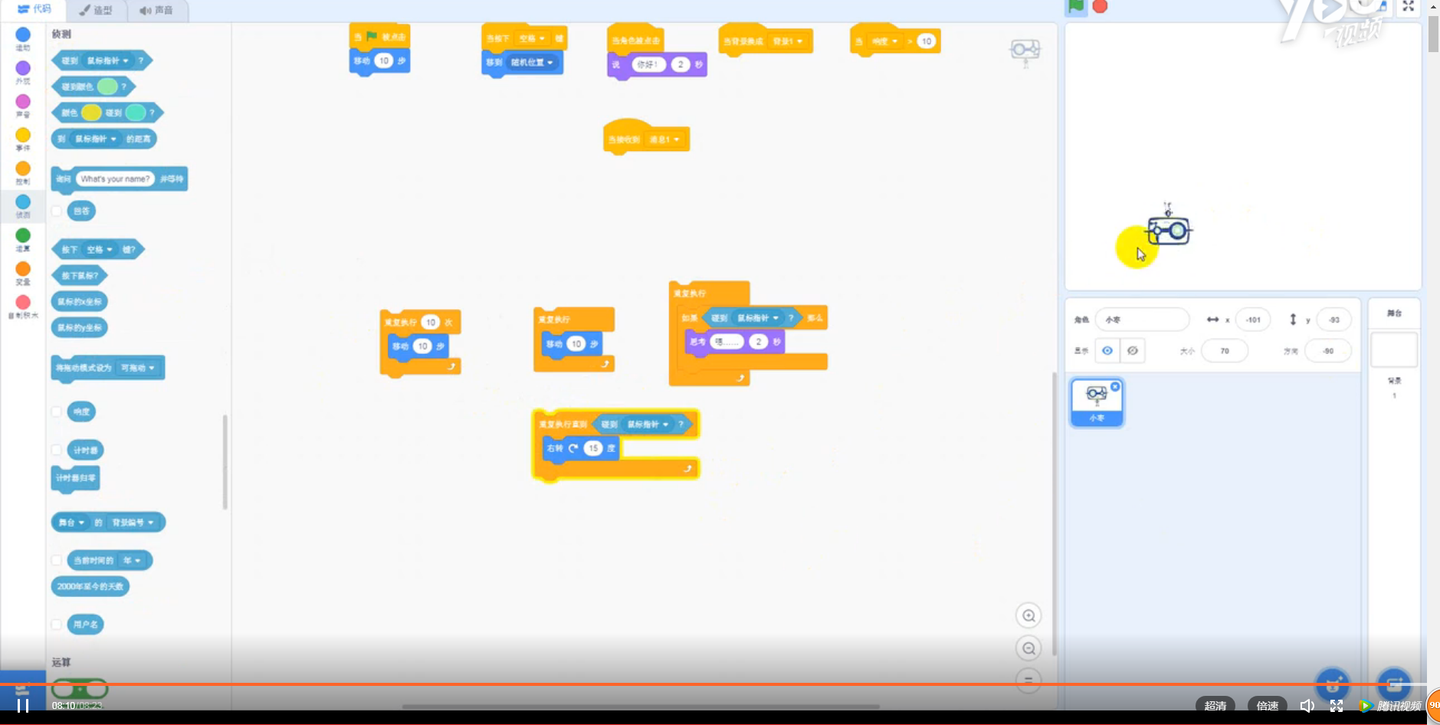1440x725 pixels.
Task: Switch to the 代码 (Code) tab
Action: click(x=35, y=9)
